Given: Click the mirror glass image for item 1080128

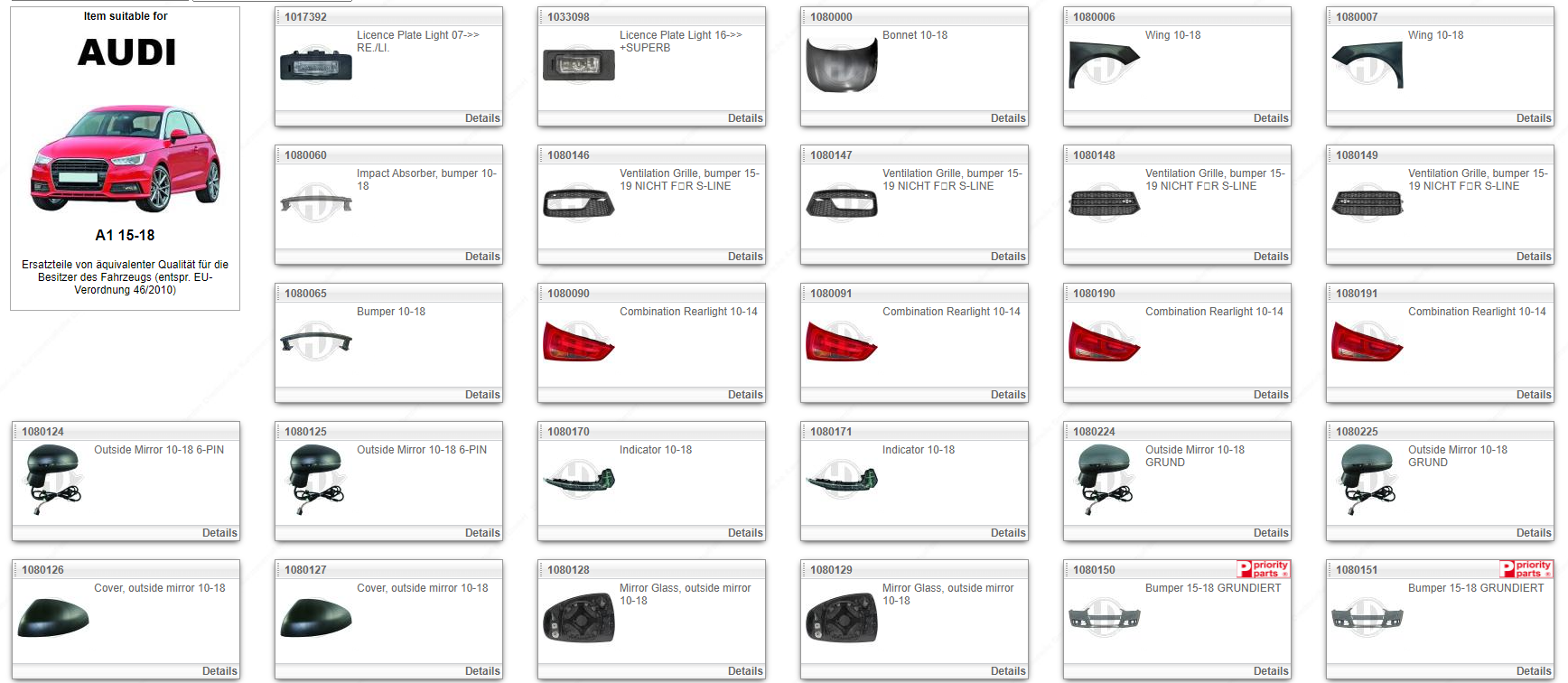Looking at the screenshot, I should click(x=578, y=619).
